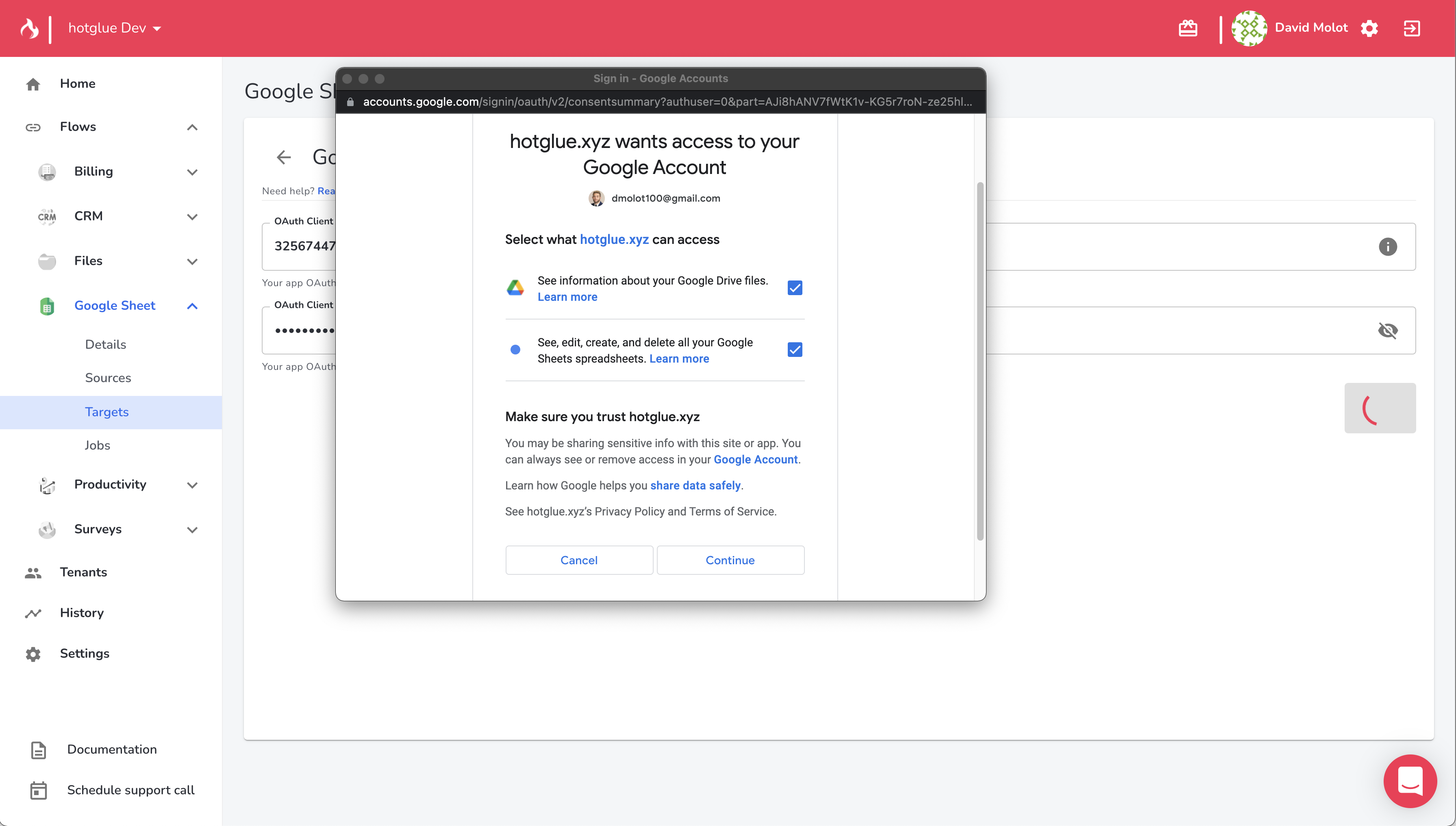
Task: Collapse the Google Sheet flow chevron
Action: tap(192, 306)
